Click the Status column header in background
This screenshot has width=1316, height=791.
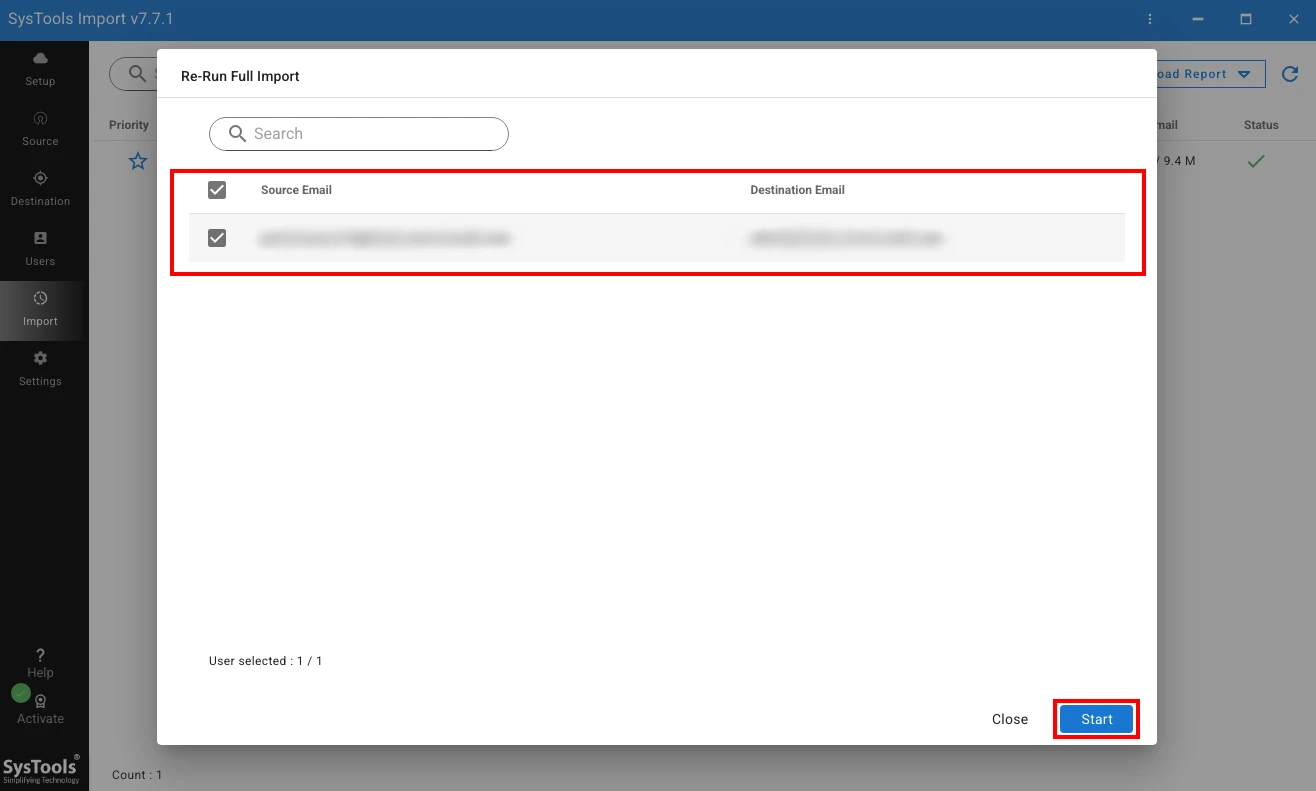(x=1261, y=125)
